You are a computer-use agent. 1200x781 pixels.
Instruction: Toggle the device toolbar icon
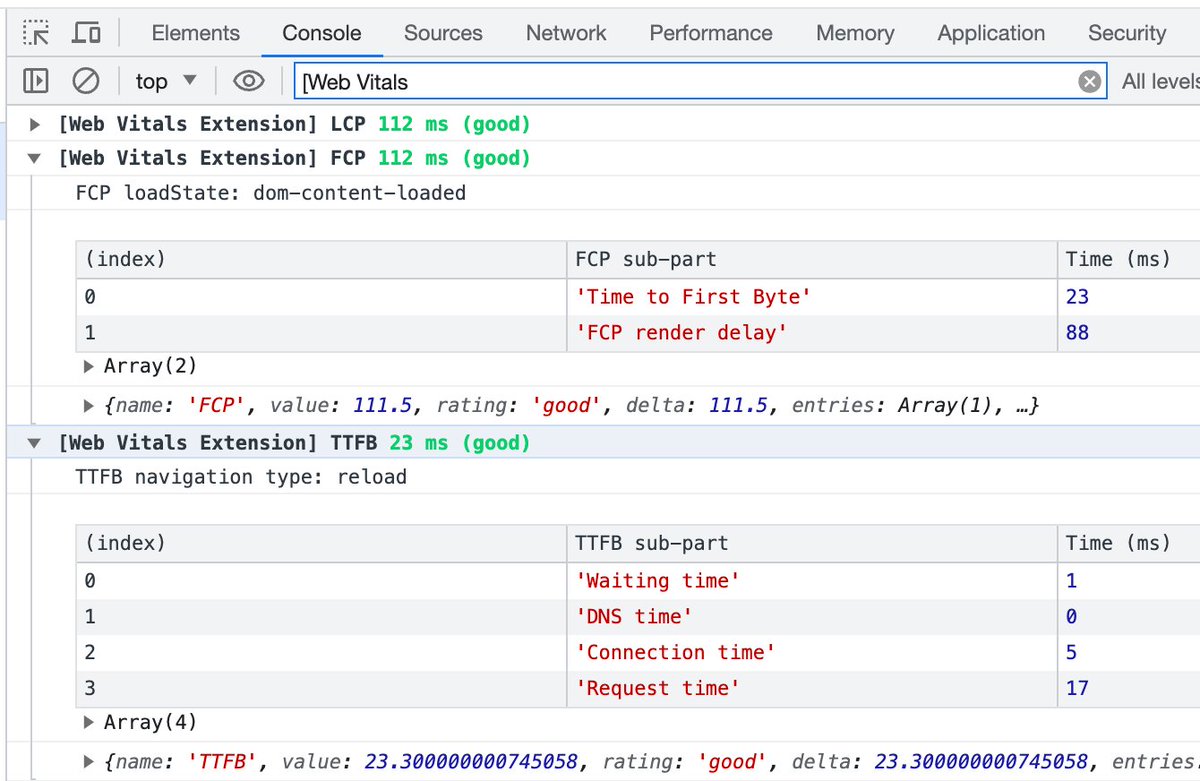(87, 33)
